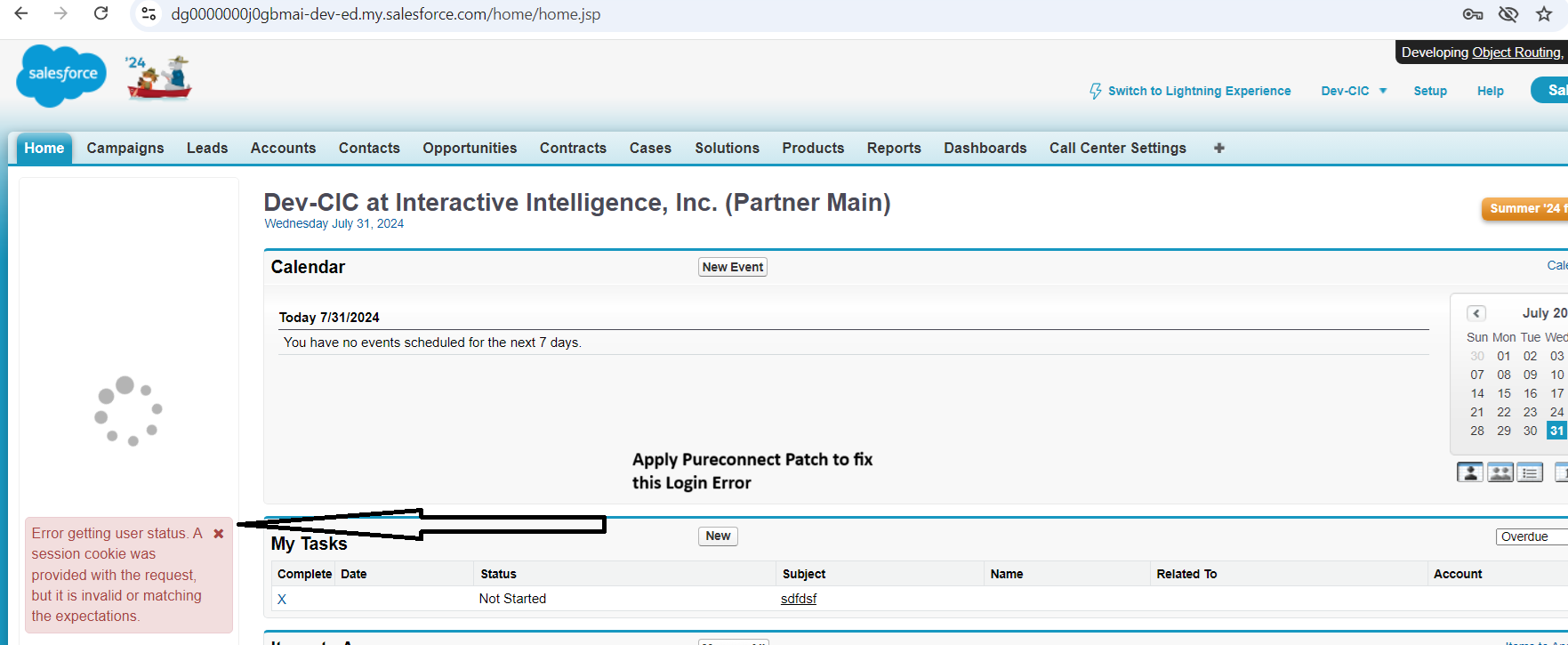Go to previous month in calendar

[1476, 313]
